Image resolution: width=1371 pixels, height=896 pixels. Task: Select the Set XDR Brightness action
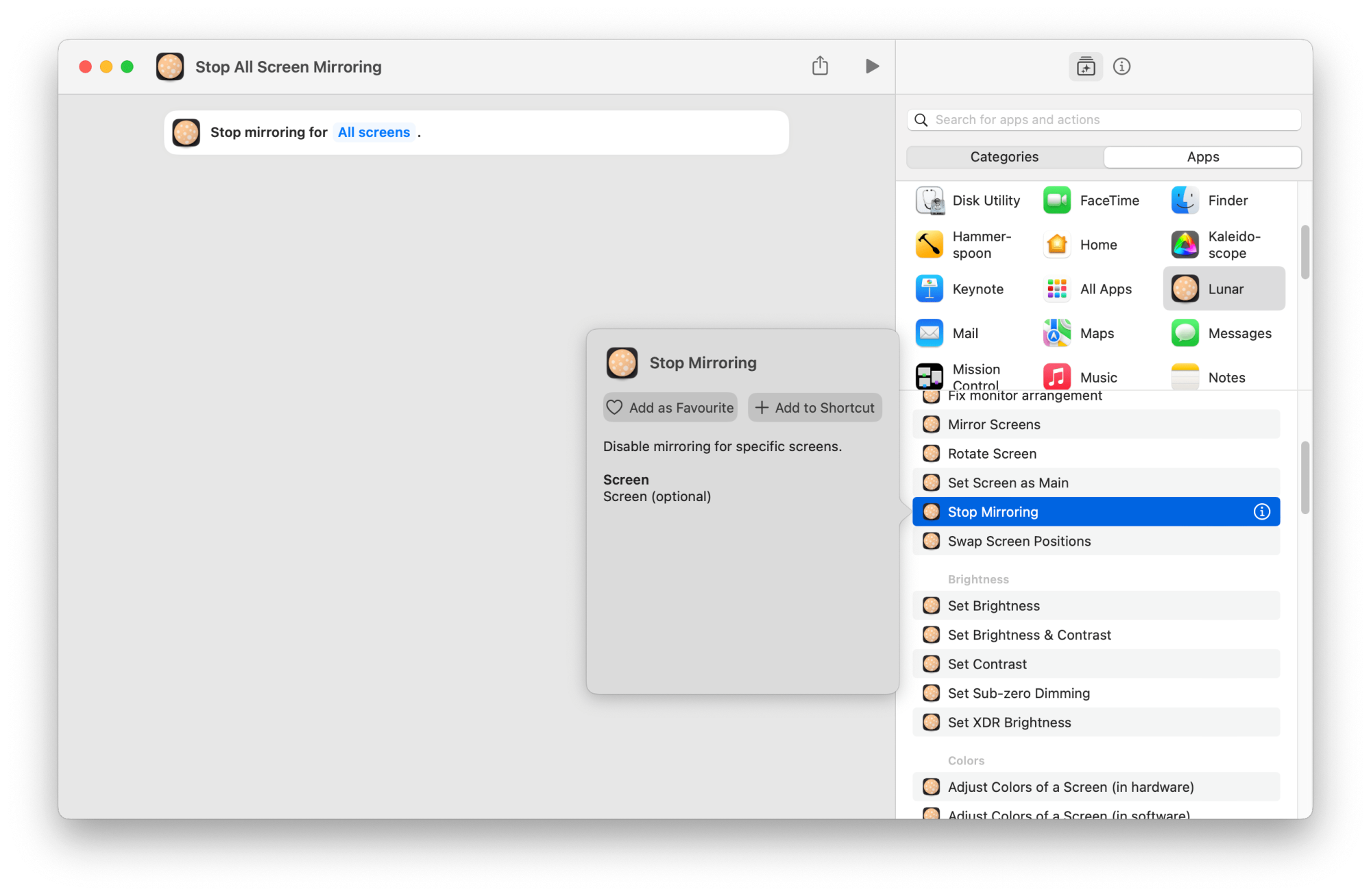[x=1009, y=723]
